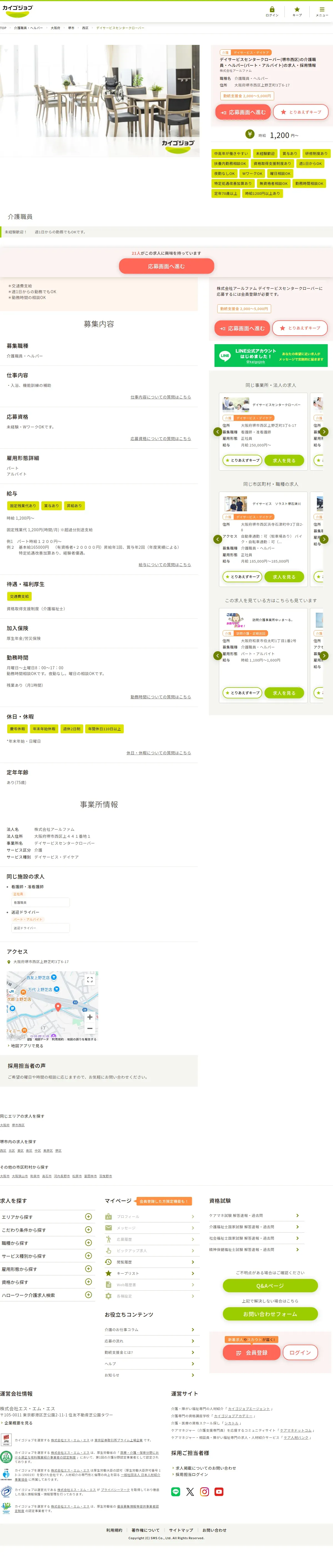Zoom in on the access map
The image size is (333, 1568).
(90, 1017)
